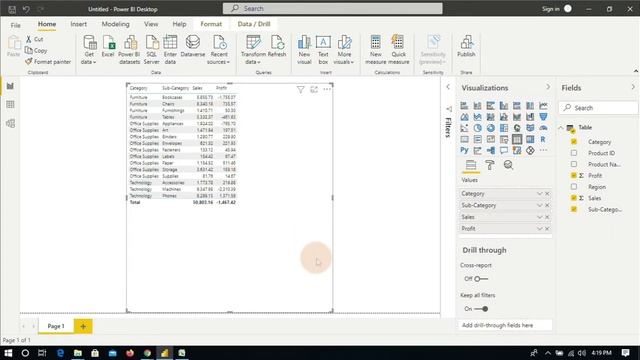Search in the Fields pane
The height and width of the screenshot is (360, 640).
(598, 108)
